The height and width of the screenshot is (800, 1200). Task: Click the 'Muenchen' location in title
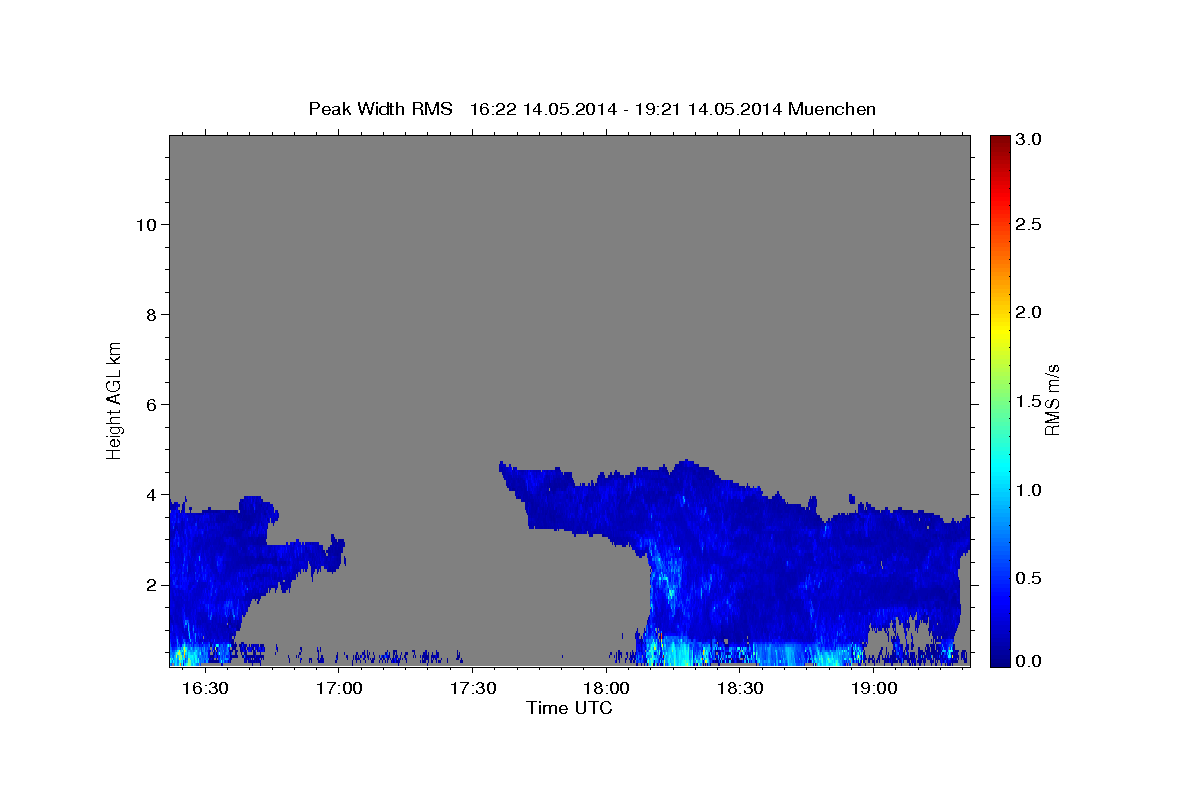tap(832, 109)
